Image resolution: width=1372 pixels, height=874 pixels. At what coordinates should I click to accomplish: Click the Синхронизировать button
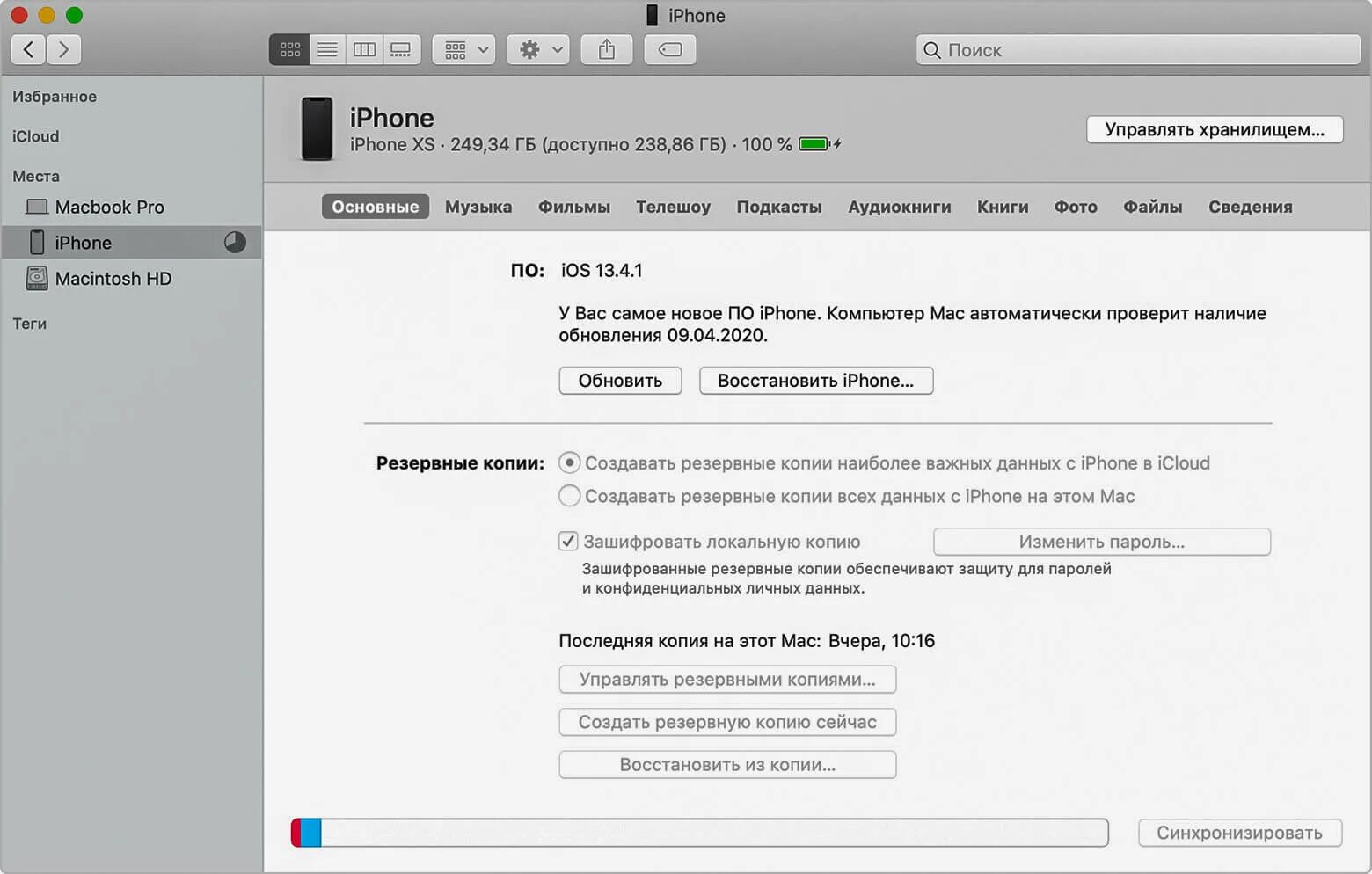[x=1240, y=833]
